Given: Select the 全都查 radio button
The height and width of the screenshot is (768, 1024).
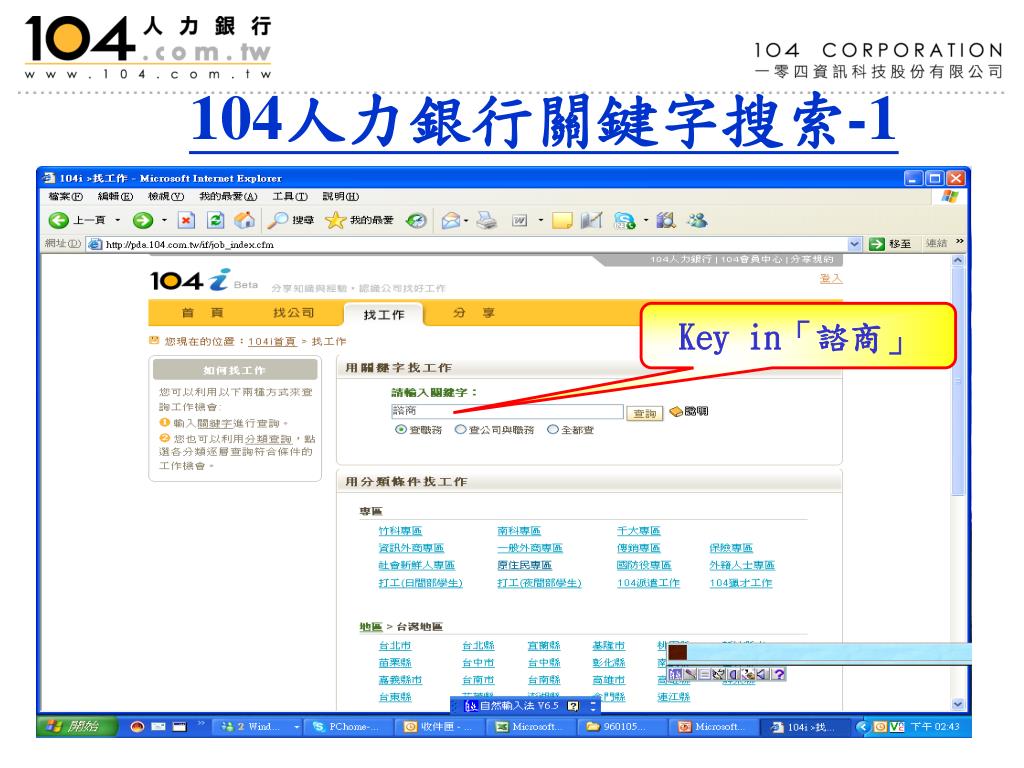Looking at the screenshot, I should coord(552,430).
